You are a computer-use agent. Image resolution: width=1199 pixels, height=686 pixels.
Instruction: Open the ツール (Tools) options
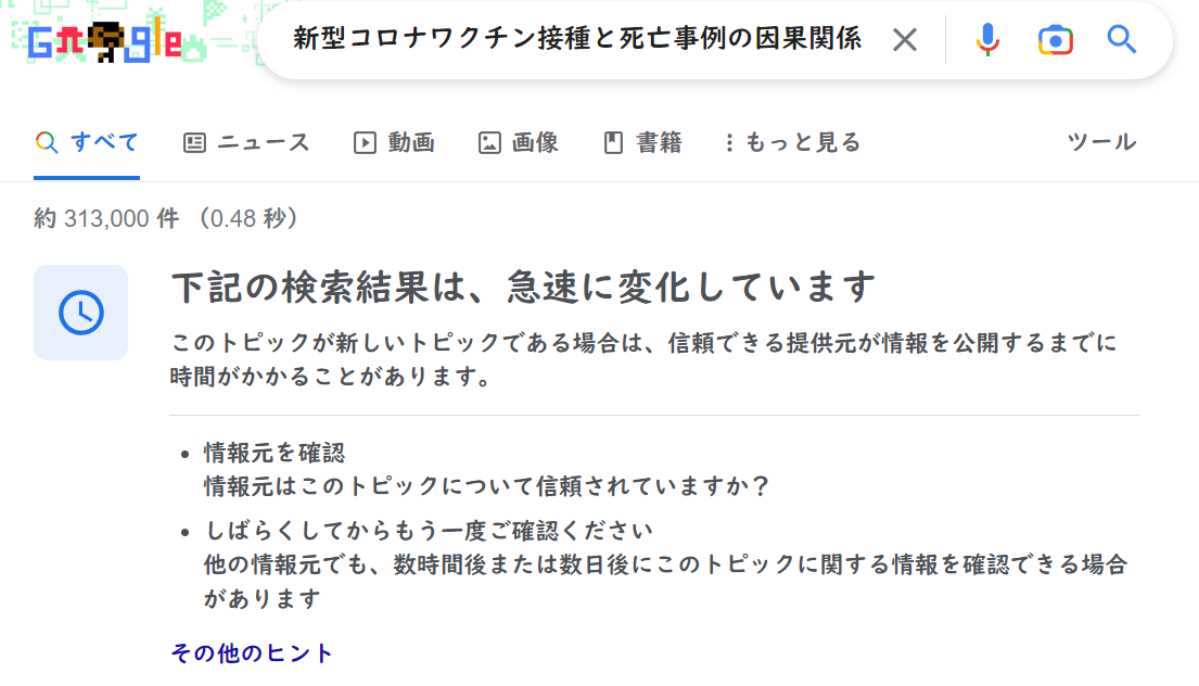1101,143
